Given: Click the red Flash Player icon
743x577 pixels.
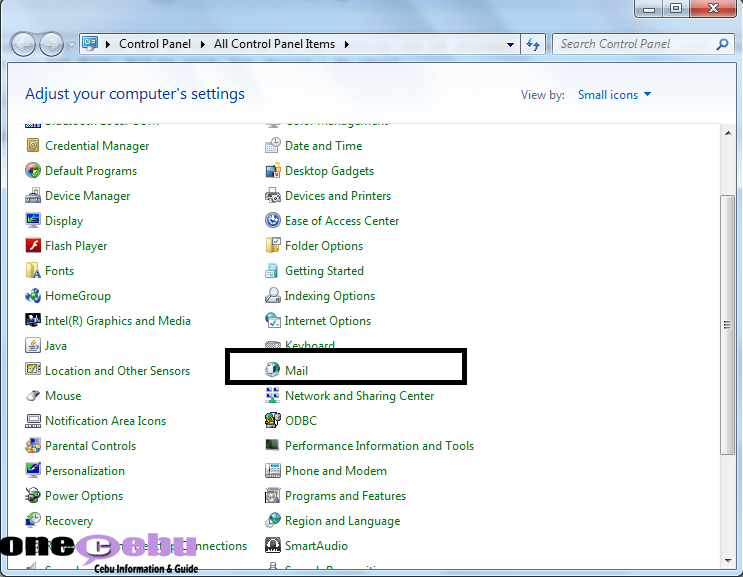Looking at the screenshot, I should [x=33, y=245].
